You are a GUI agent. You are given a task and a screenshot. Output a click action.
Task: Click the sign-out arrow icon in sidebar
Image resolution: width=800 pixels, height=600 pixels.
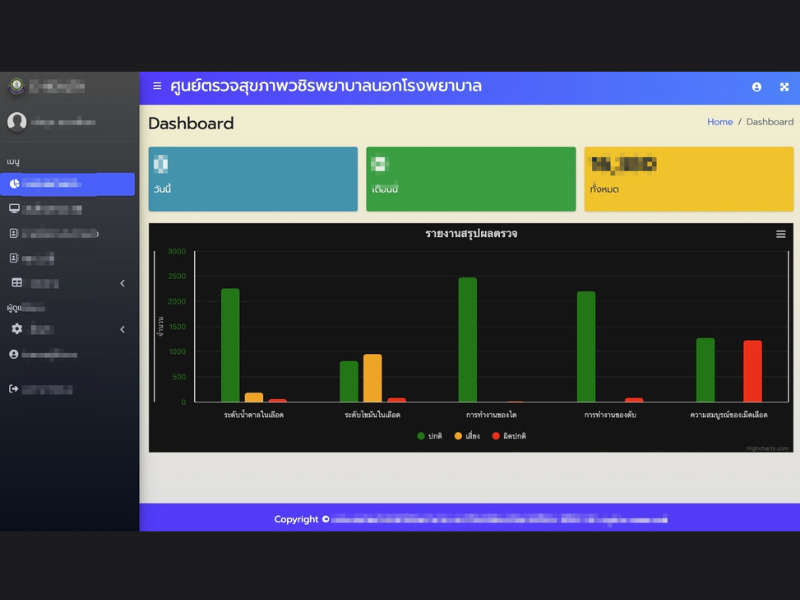click(14, 389)
